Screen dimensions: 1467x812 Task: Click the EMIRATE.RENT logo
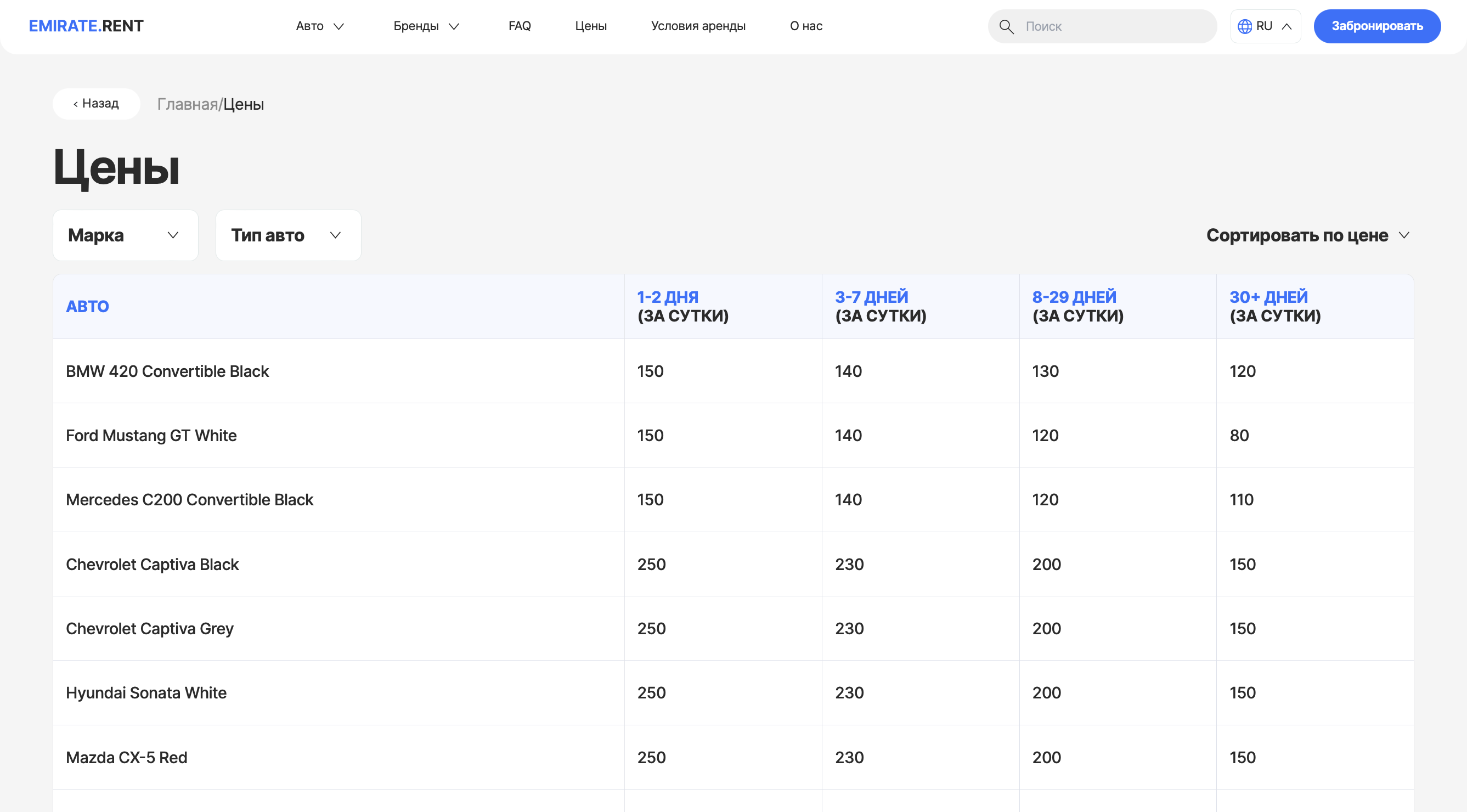86,26
